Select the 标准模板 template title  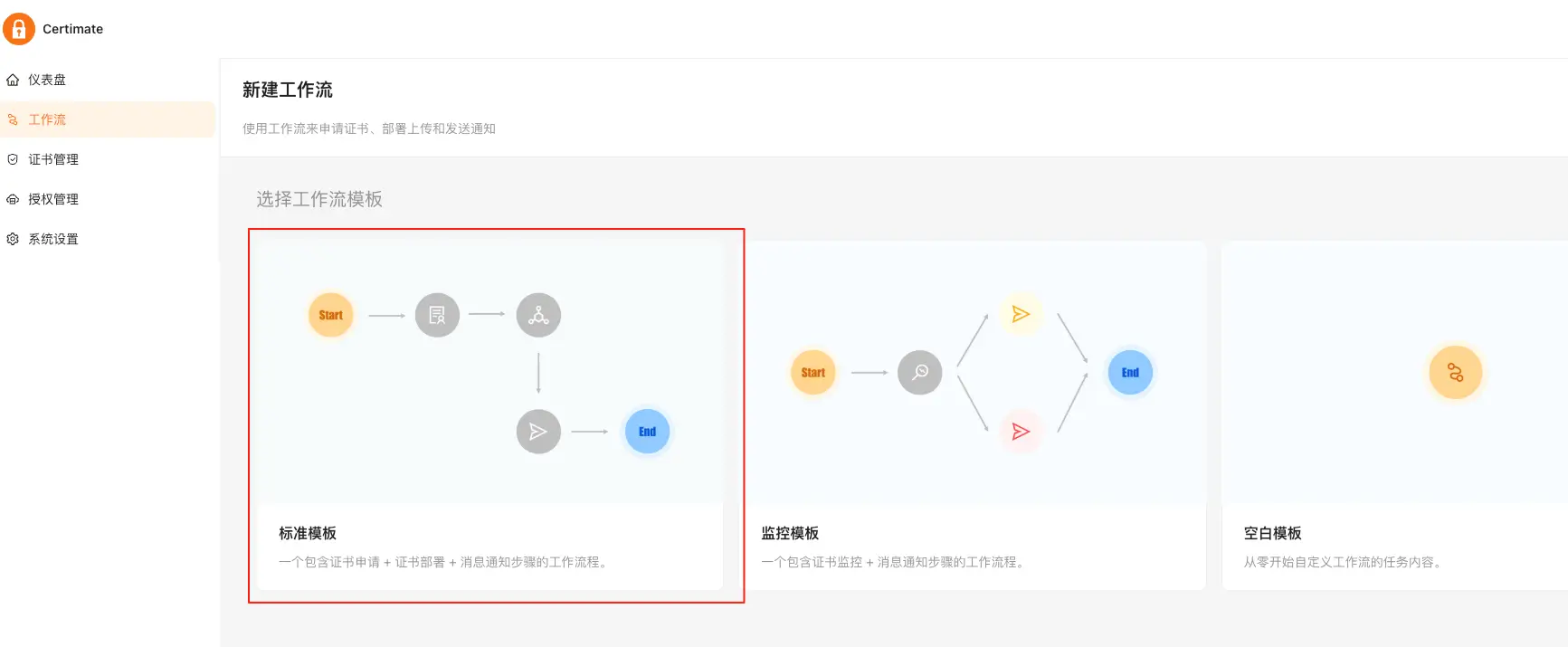(x=308, y=533)
